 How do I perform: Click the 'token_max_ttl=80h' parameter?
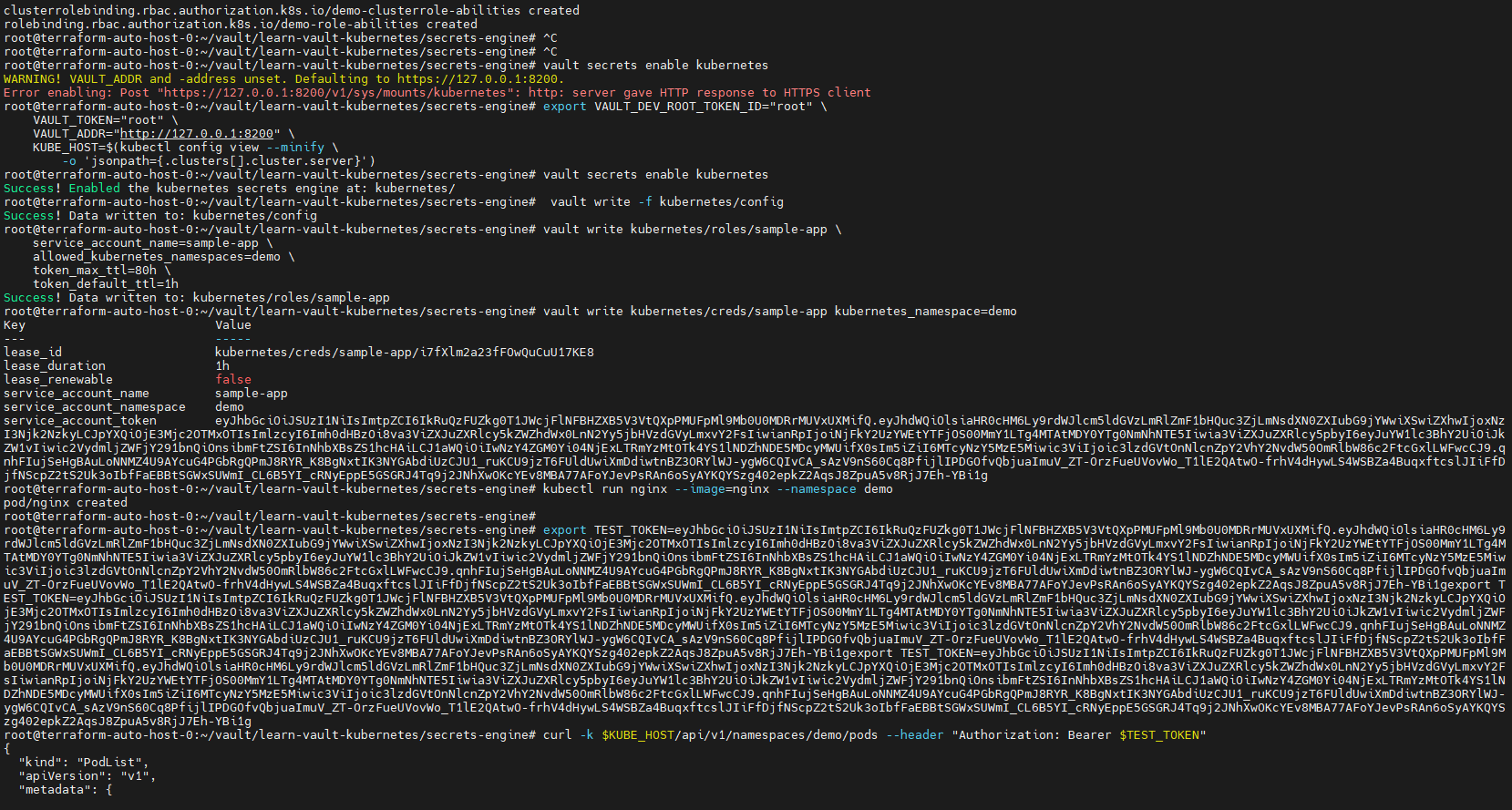(x=95, y=270)
